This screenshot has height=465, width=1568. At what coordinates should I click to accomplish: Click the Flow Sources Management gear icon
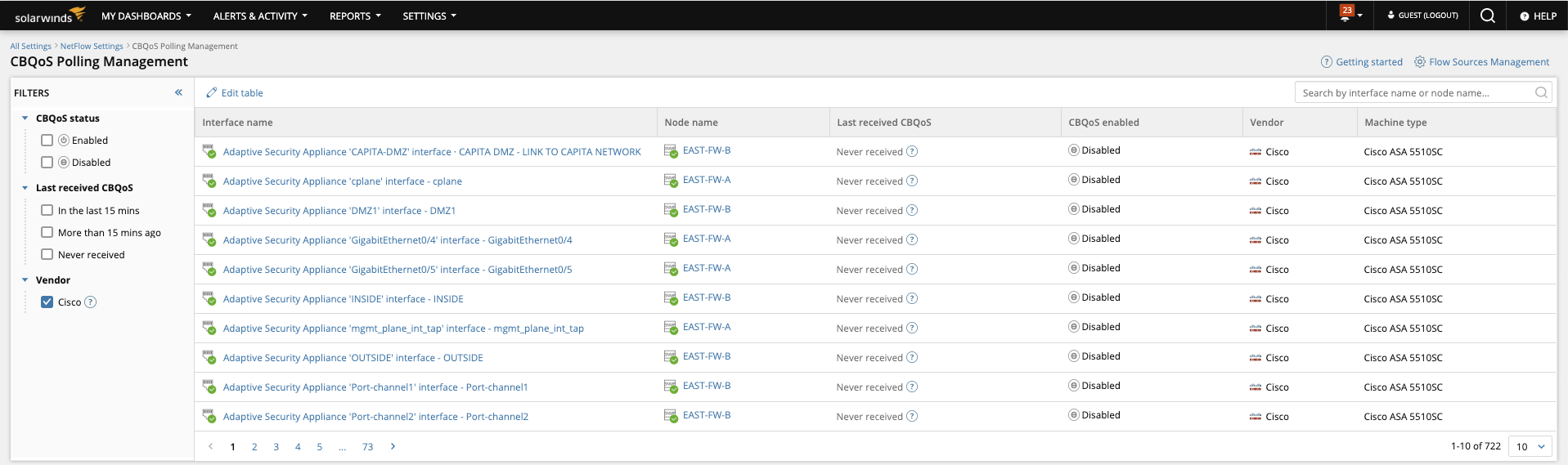(1420, 62)
